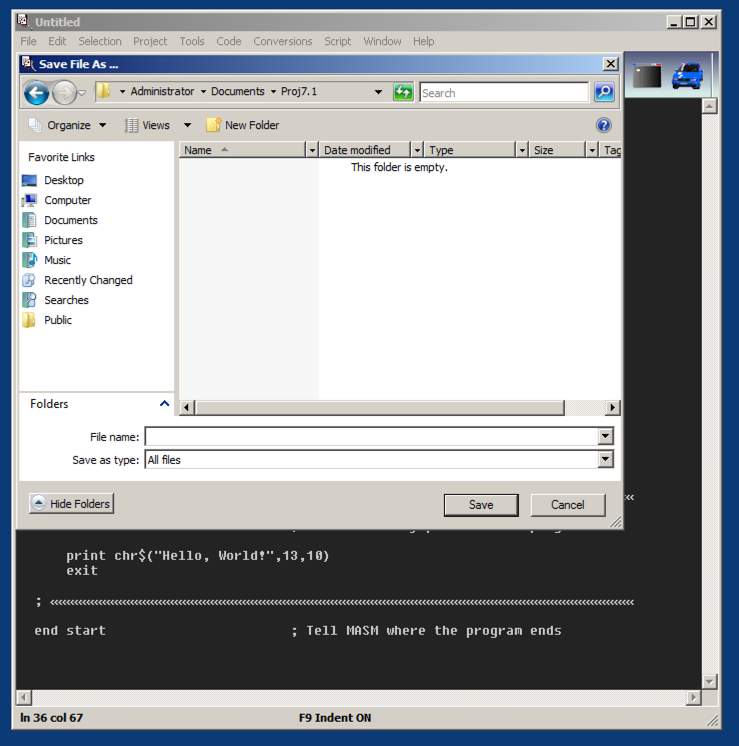Click editor horizontal scrollbar right arrow
Screen dimensions: 739x746
[x=693, y=698]
